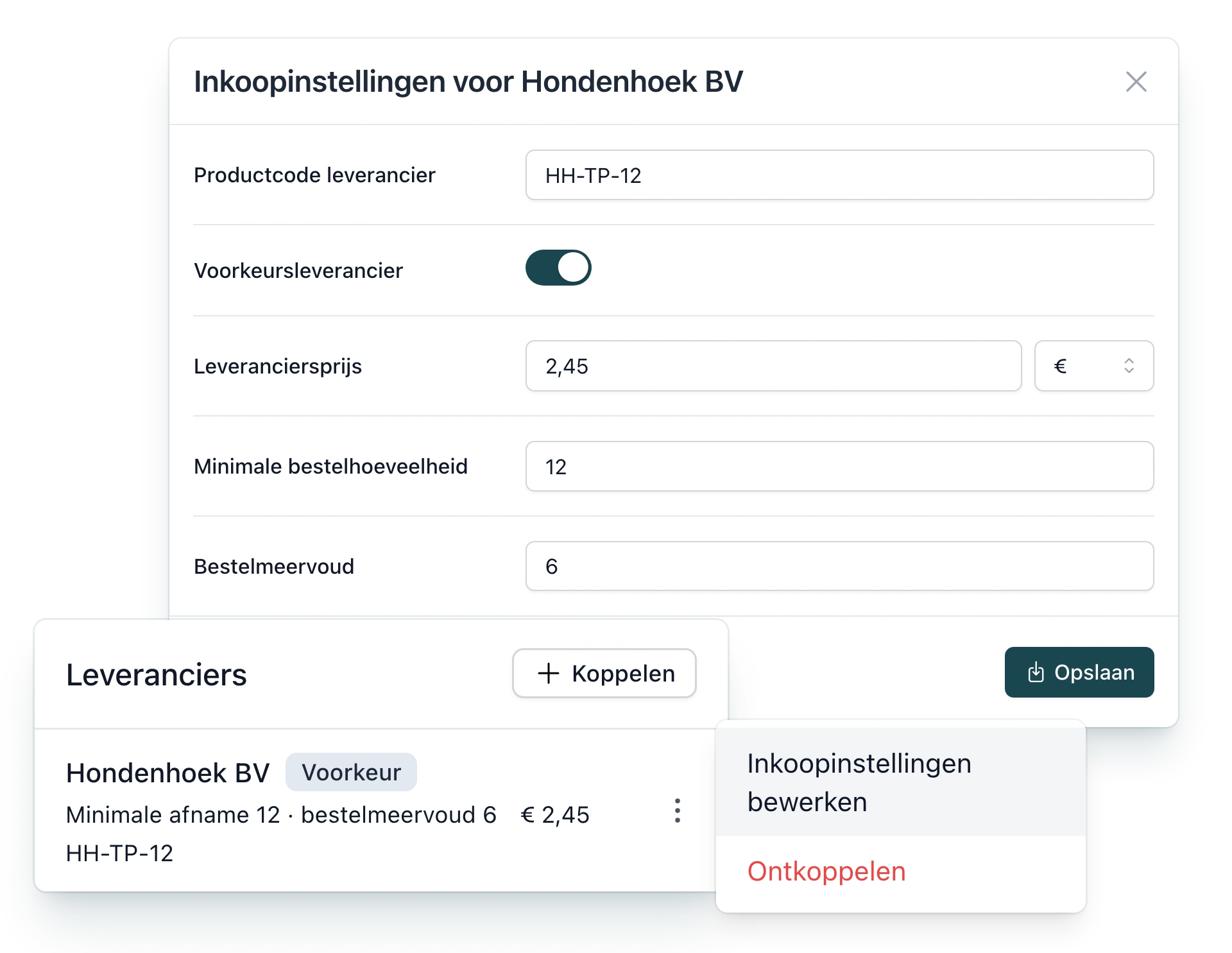Save settings with Opslaan button

click(1079, 672)
